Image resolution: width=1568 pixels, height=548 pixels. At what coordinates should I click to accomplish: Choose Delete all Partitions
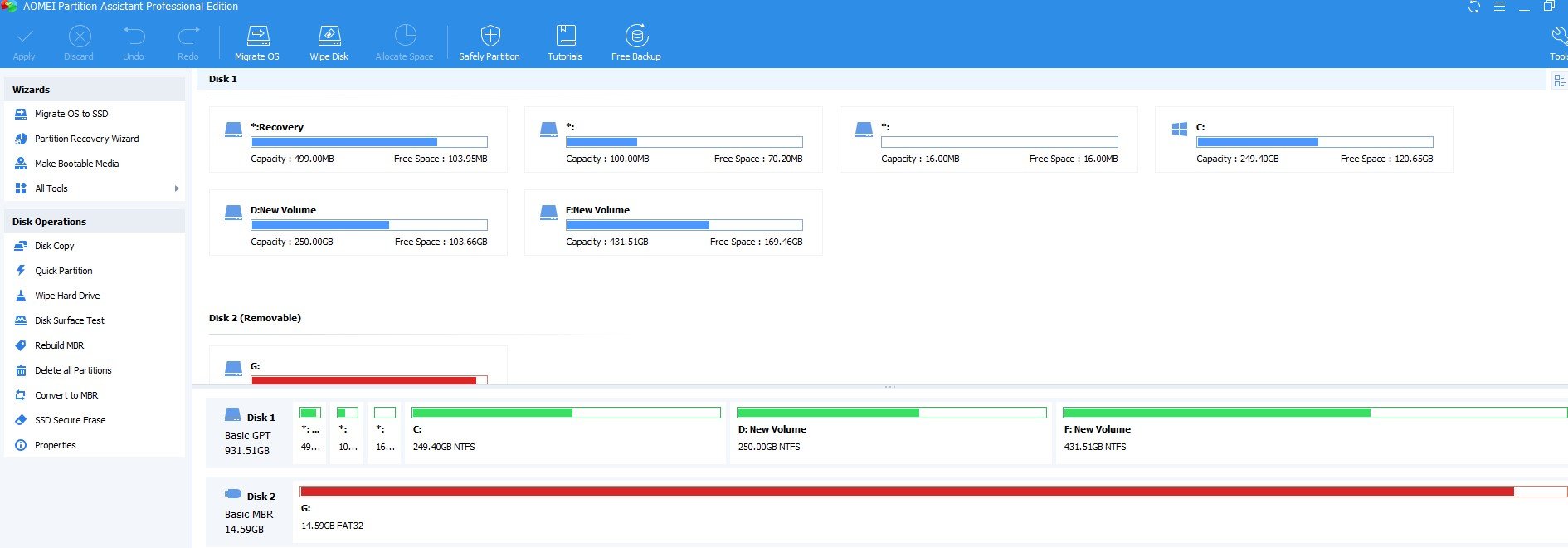pos(73,370)
